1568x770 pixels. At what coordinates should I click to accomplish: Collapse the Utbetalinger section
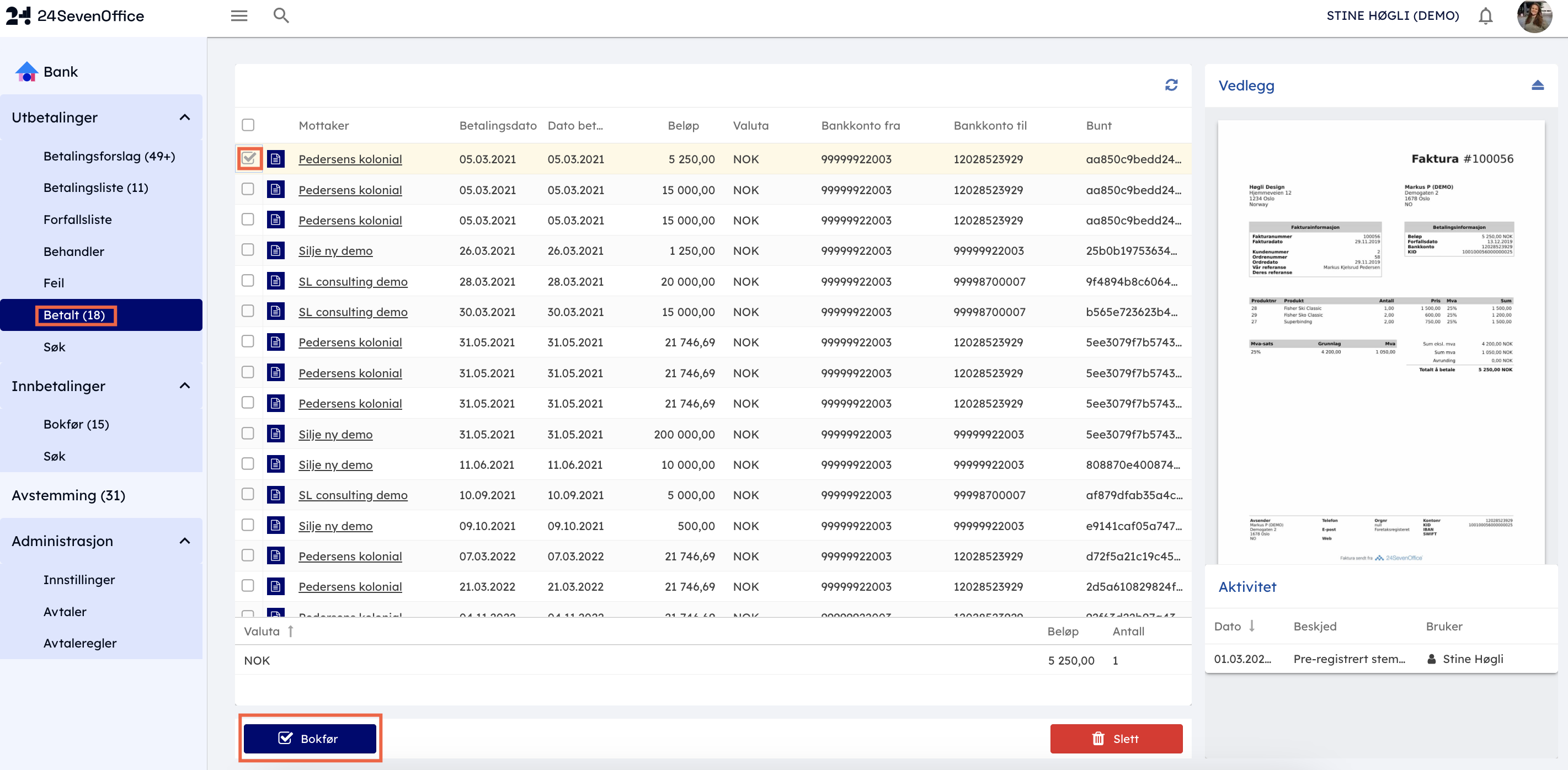[184, 117]
